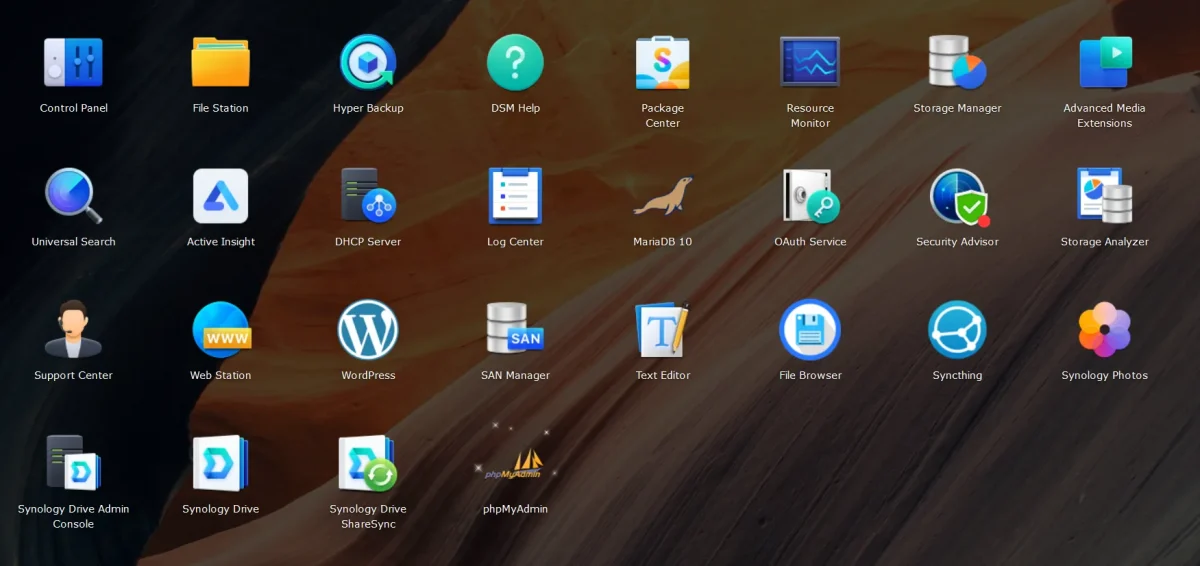Open Universal Search
Image resolution: width=1200 pixels, height=566 pixels.
tap(73, 196)
